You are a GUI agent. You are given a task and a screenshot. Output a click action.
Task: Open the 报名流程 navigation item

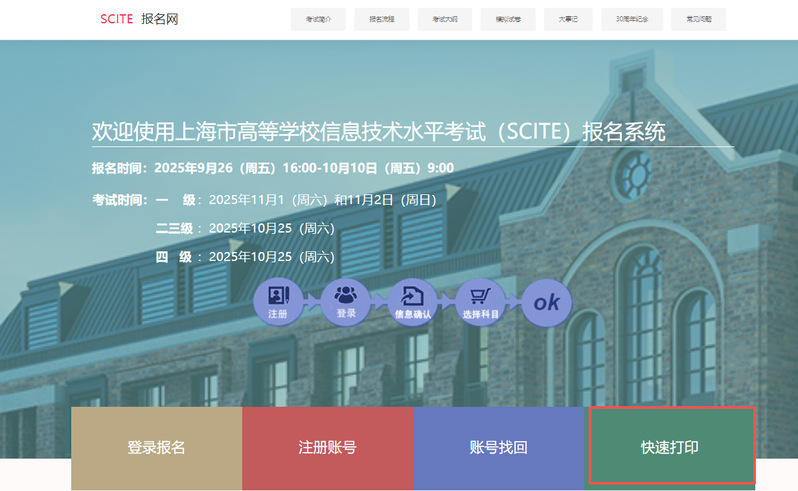tap(382, 19)
